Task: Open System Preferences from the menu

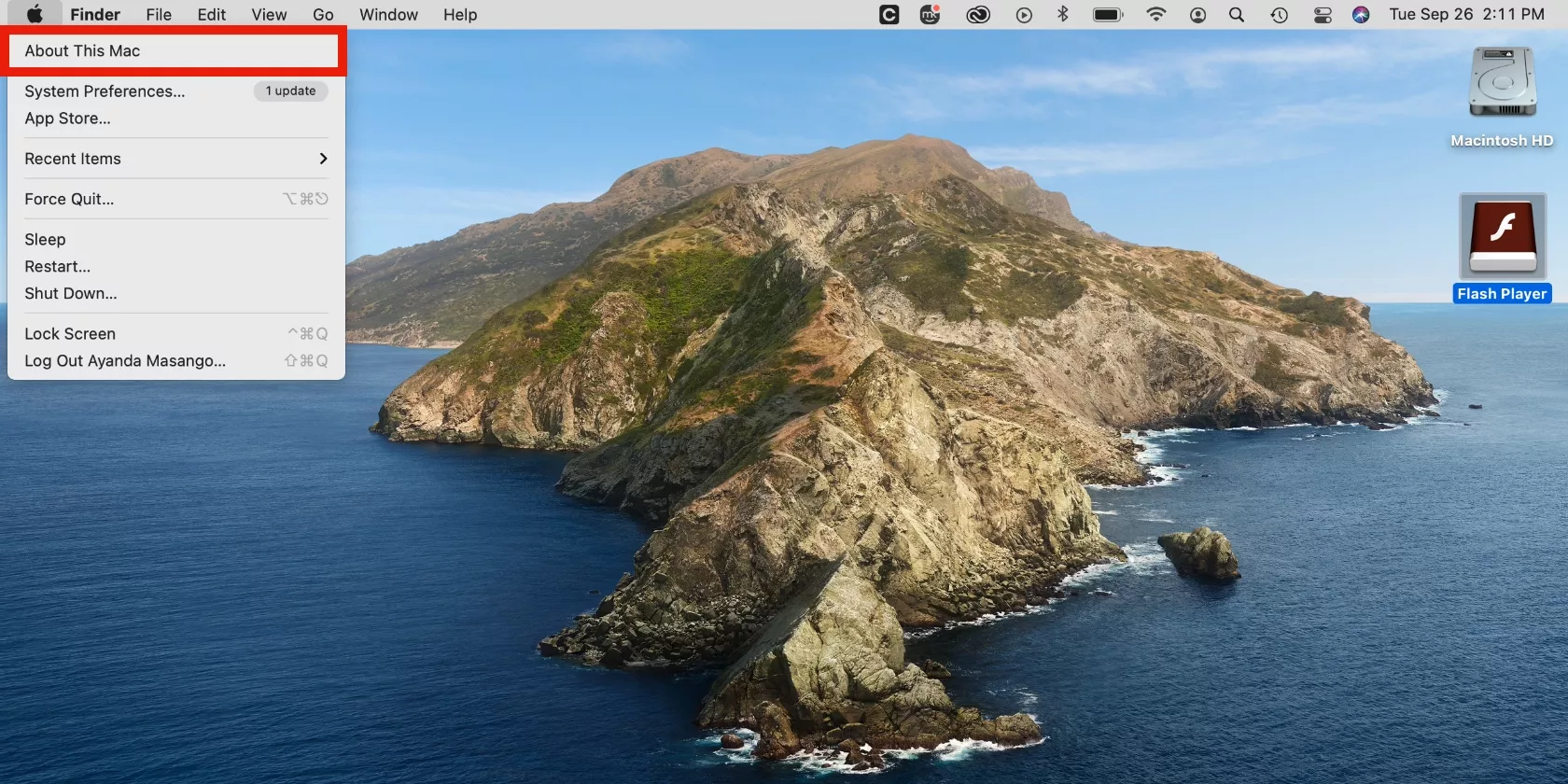Action: pos(105,91)
